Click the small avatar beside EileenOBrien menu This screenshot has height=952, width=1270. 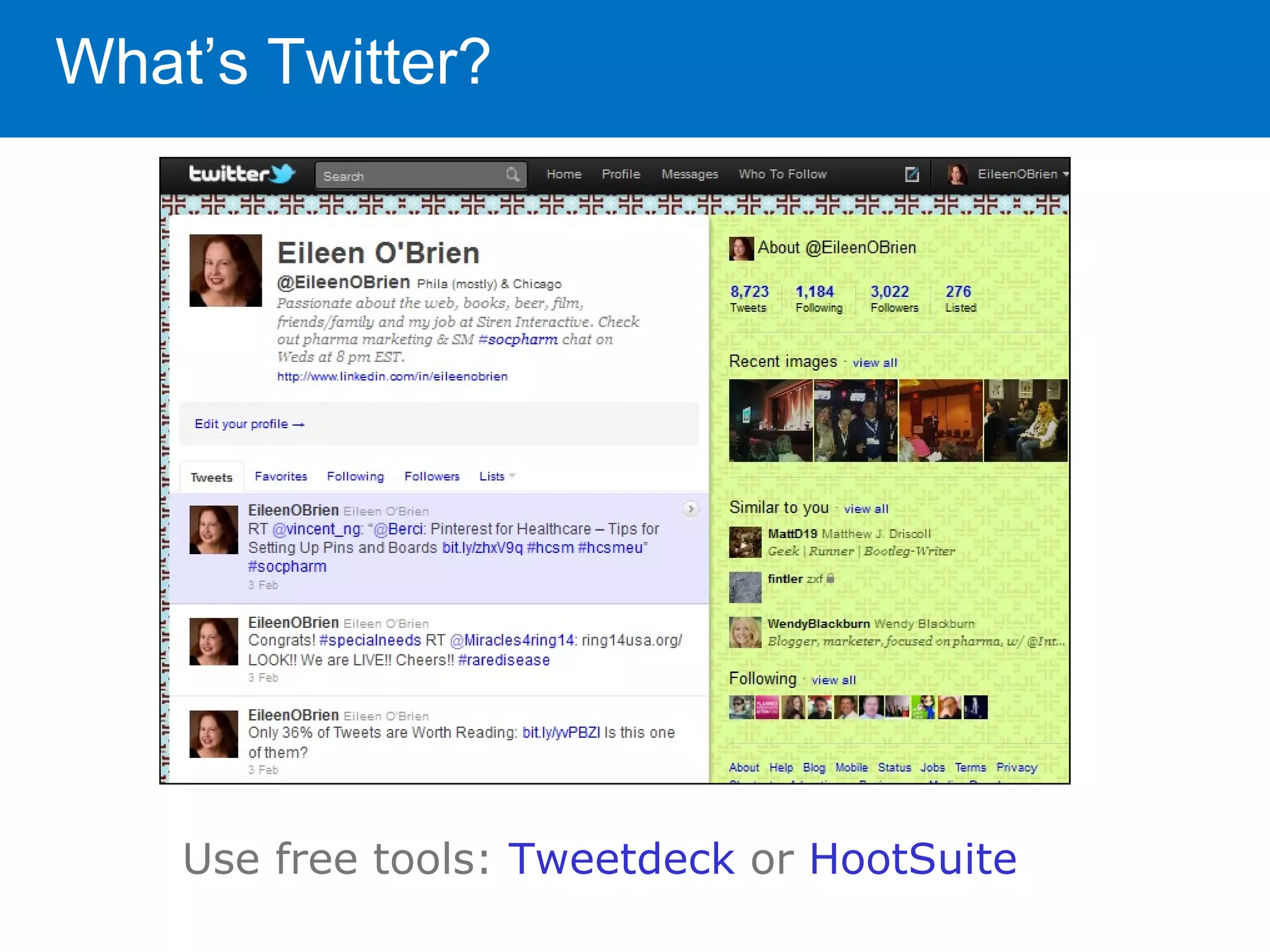[x=957, y=174]
